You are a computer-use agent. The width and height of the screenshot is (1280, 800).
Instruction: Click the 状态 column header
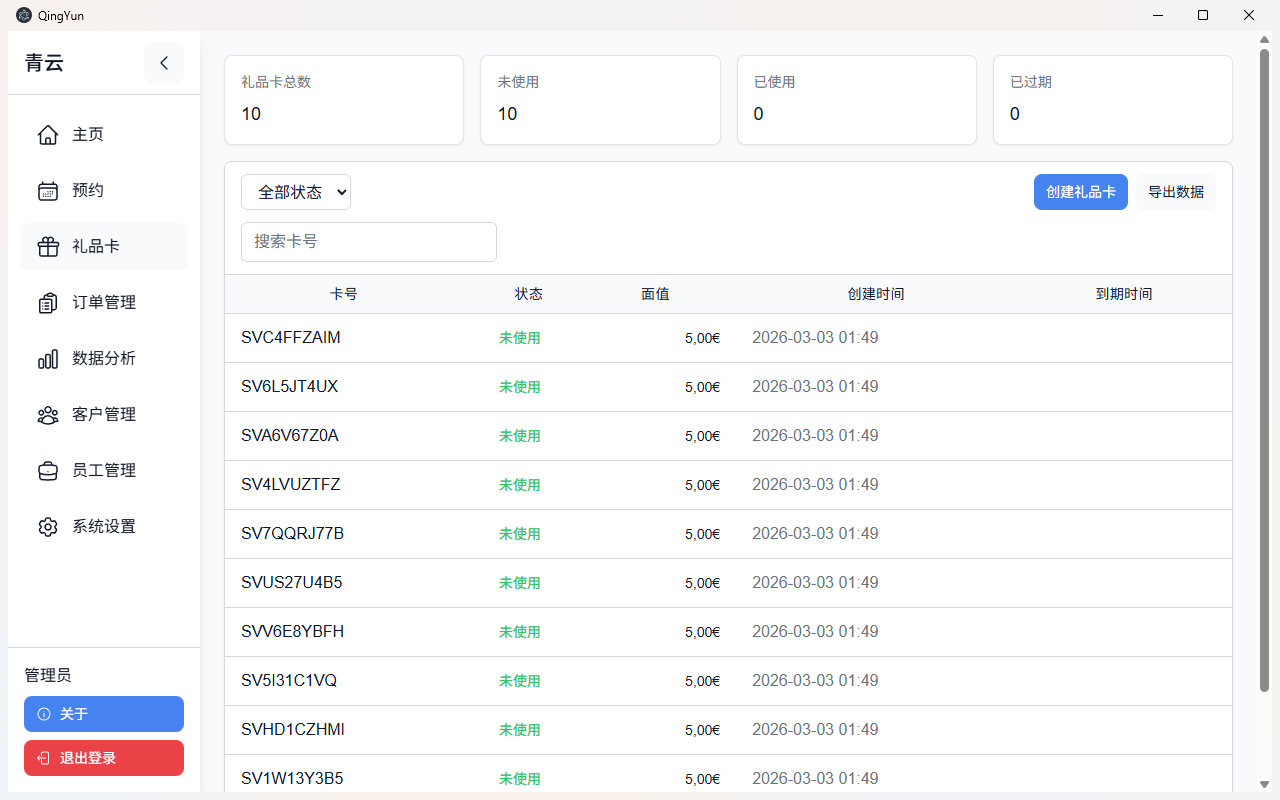pos(529,294)
